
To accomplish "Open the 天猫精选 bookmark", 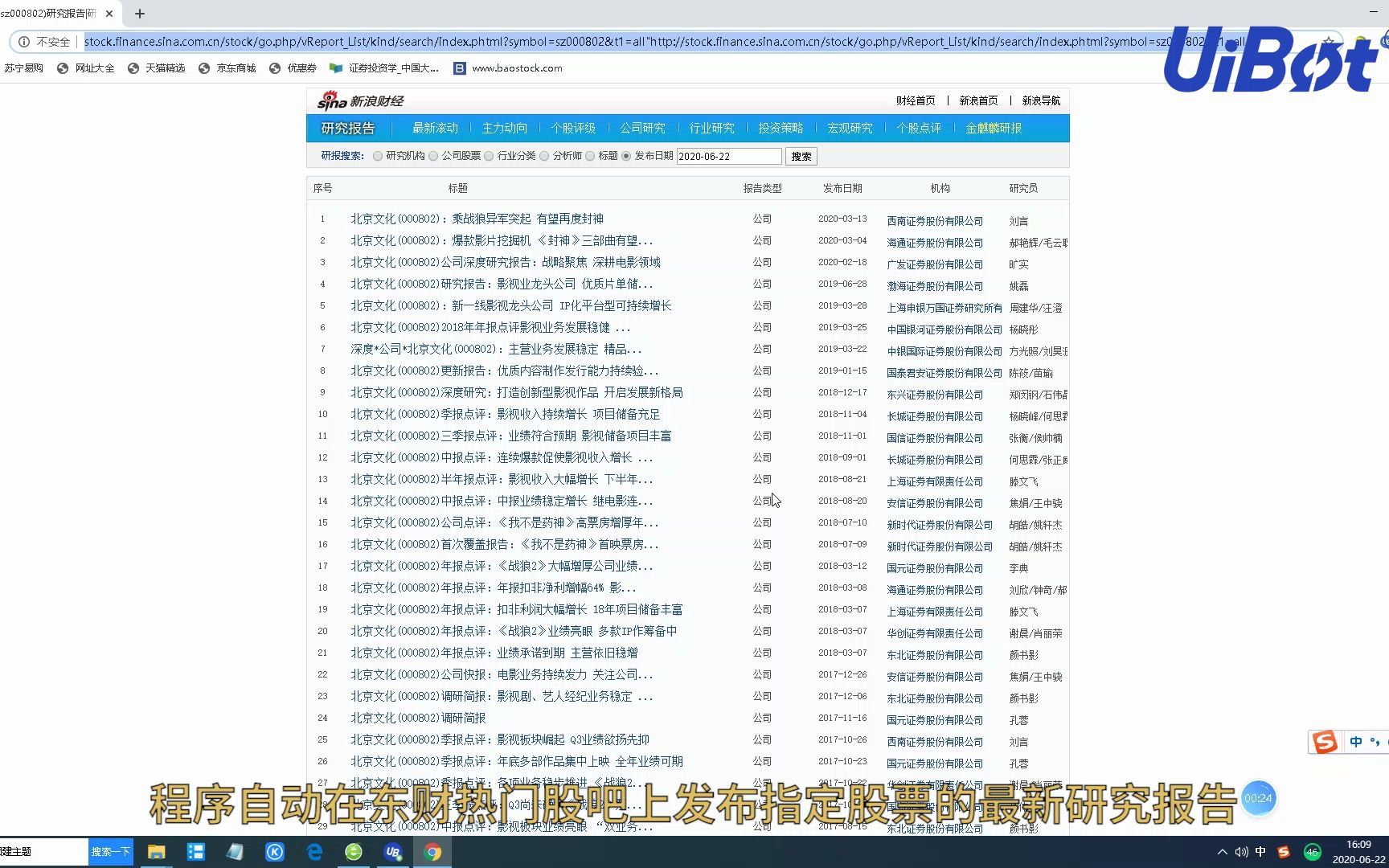I will 156,68.
